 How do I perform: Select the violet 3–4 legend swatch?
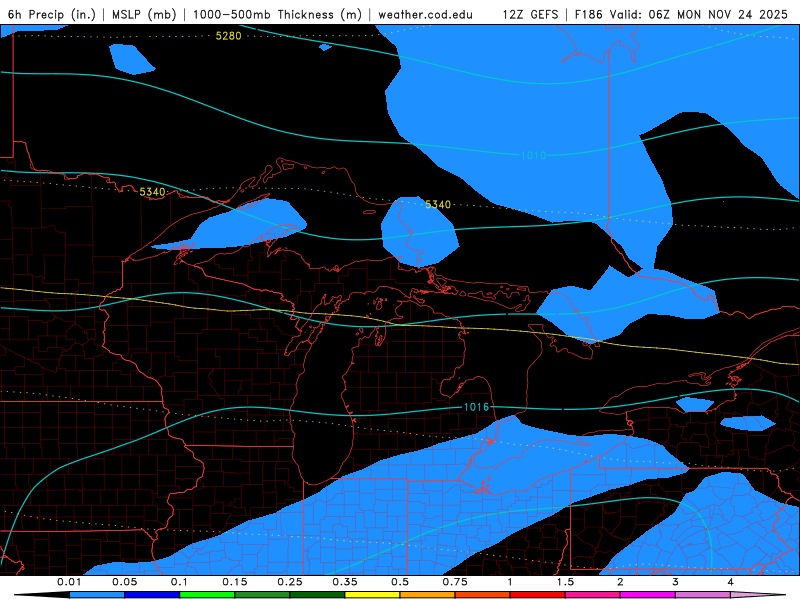coord(703,595)
